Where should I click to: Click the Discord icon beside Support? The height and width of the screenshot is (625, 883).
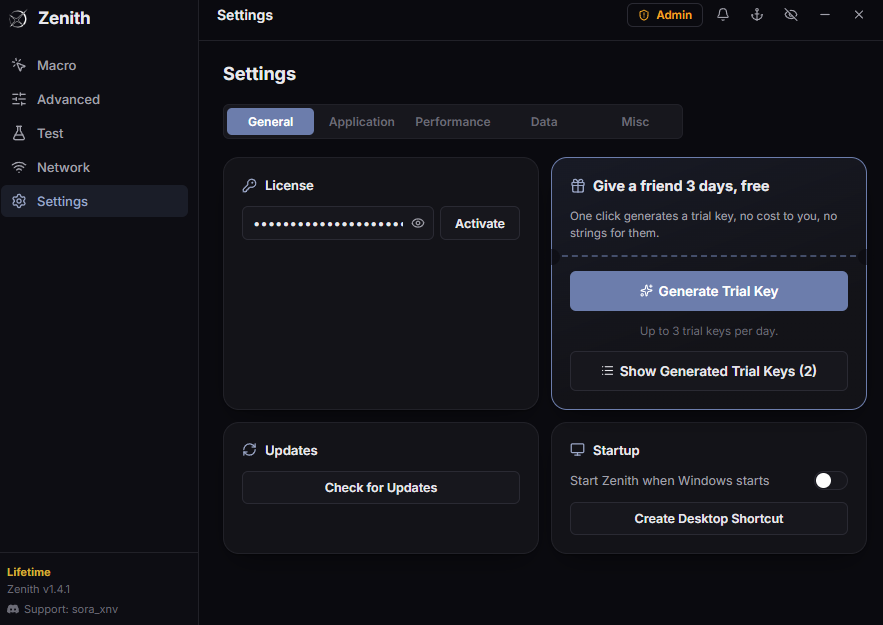pos(13,609)
